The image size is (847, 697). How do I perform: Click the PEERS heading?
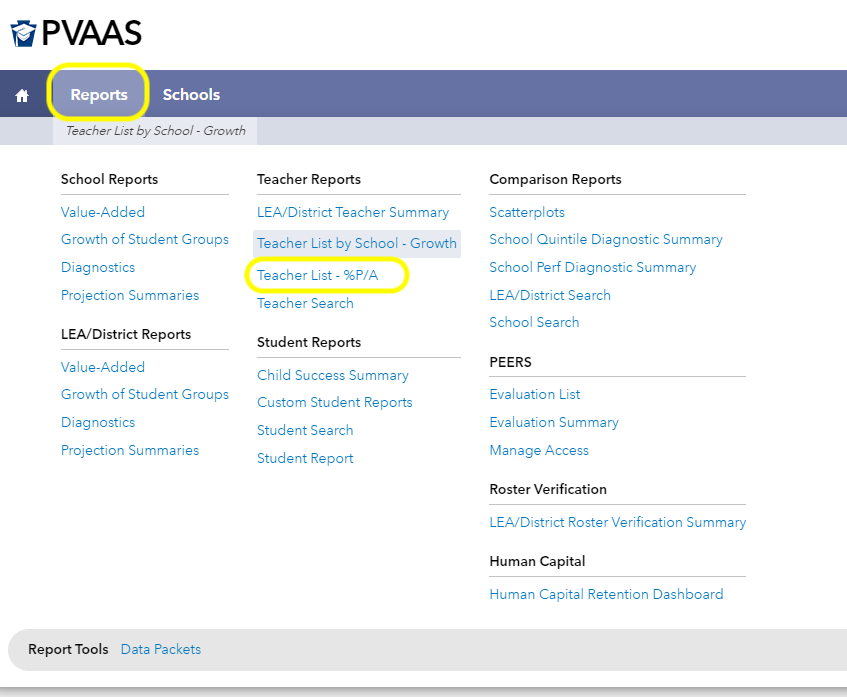click(x=510, y=362)
